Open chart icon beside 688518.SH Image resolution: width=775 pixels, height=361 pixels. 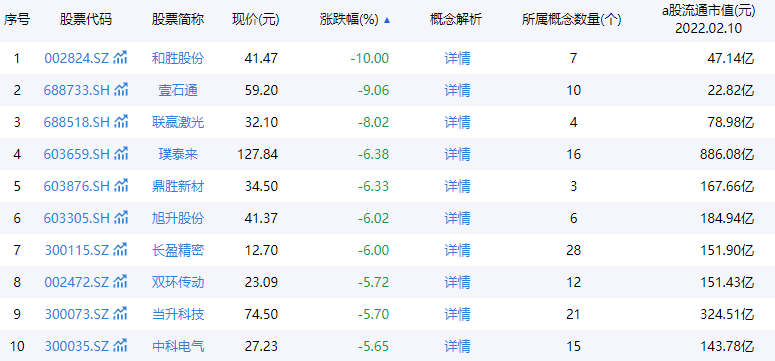[x=121, y=122]
